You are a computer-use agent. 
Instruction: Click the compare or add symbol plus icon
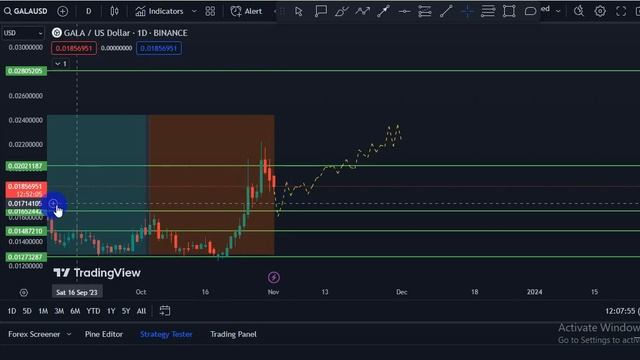tap(62, 11)
